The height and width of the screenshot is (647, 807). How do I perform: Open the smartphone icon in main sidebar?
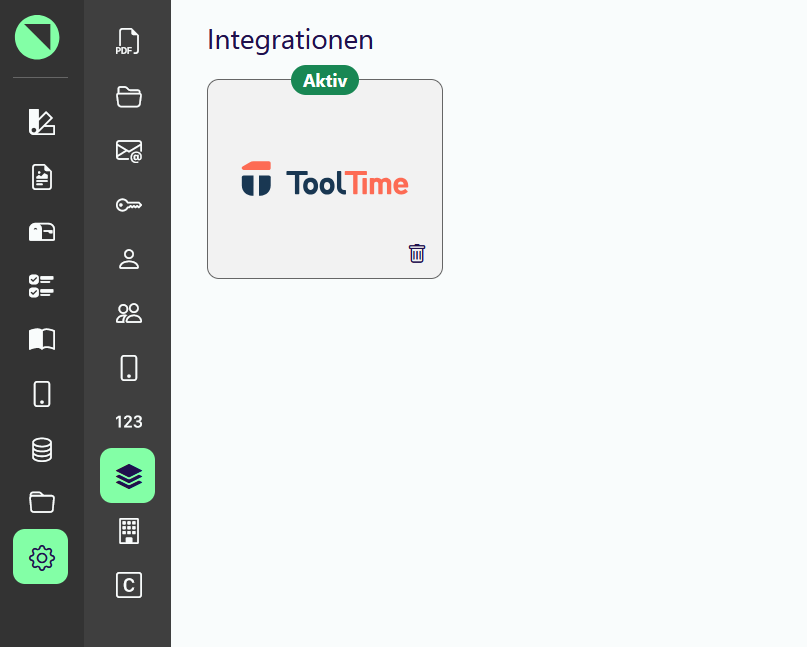[42, 394]
